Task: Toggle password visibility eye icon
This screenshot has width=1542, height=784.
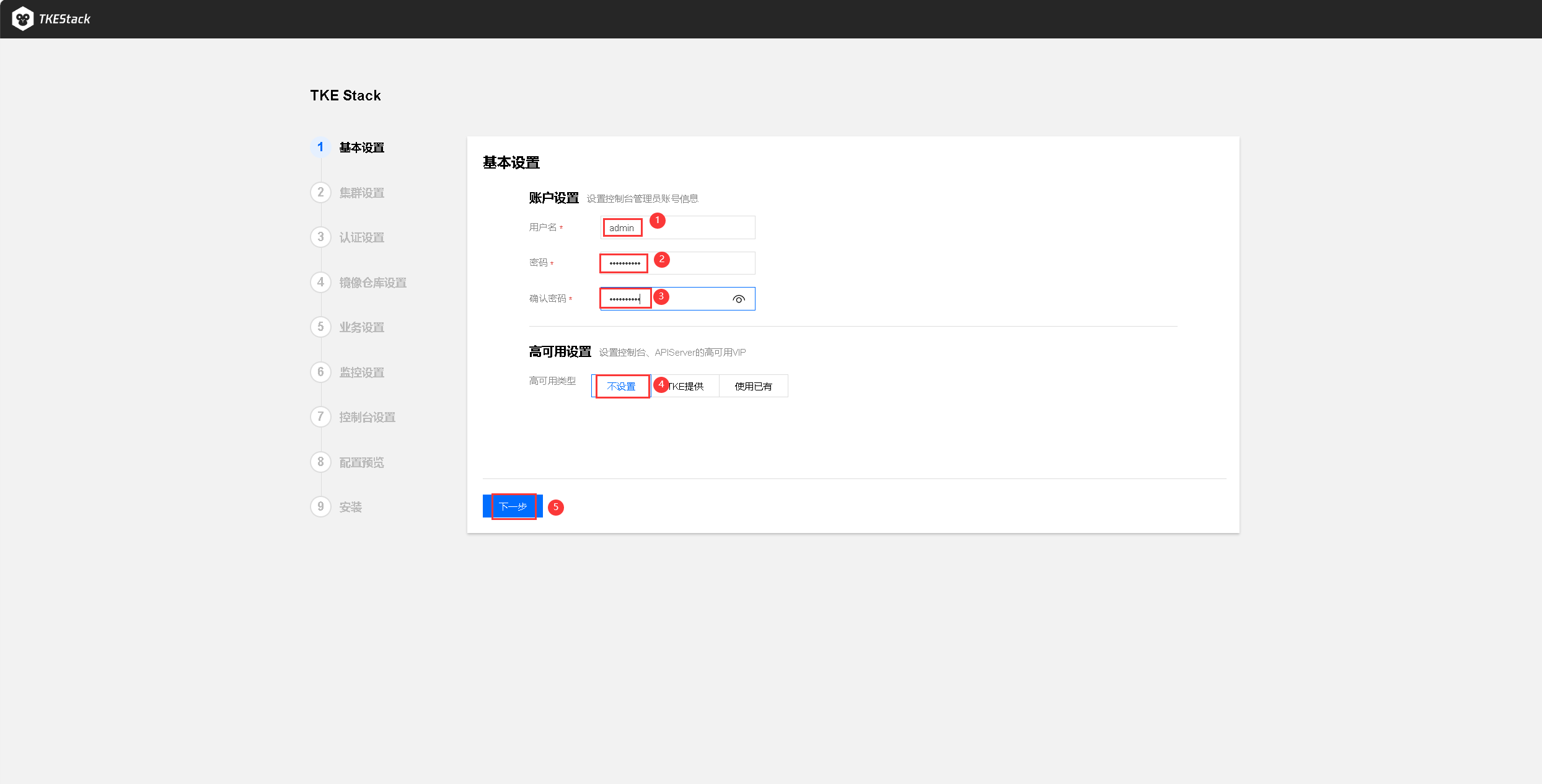Action: coord(739,299)
